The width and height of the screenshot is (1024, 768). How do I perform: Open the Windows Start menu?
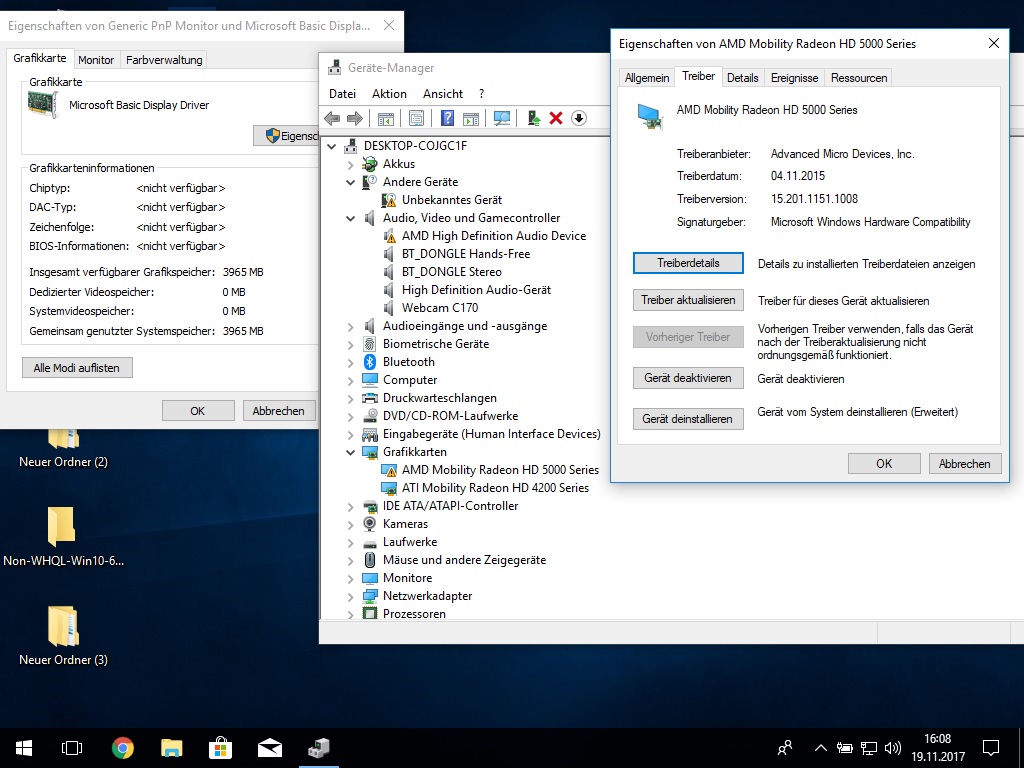point(24,748)
